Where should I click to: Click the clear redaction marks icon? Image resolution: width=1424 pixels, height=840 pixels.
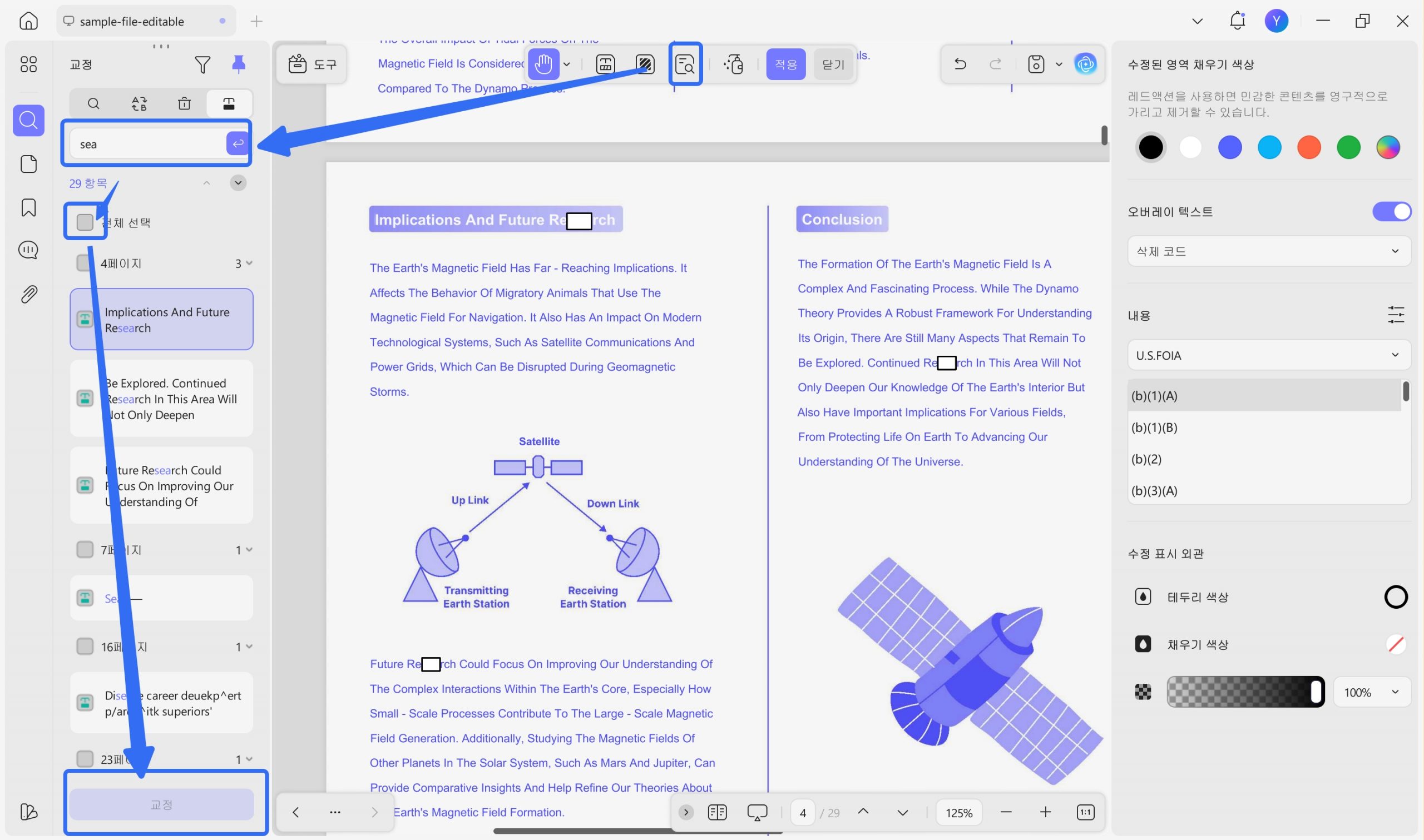[733, 64]
